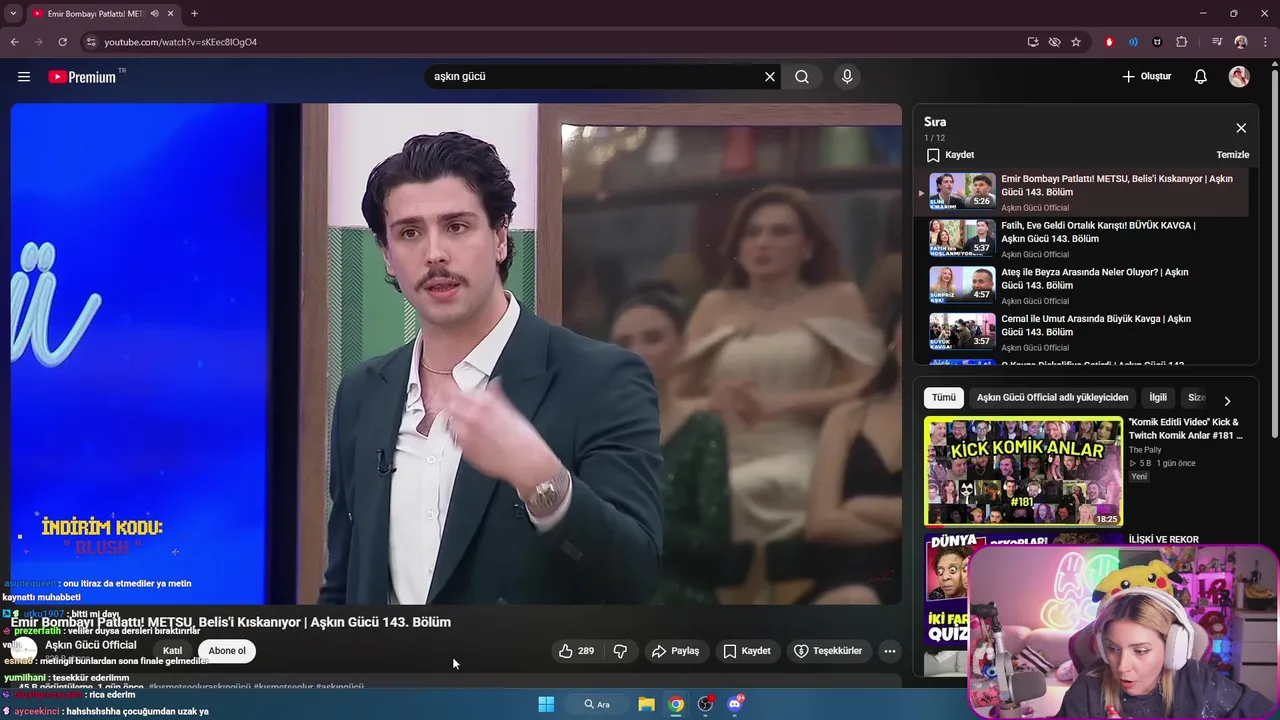
Task: Open Chrome extensions puzzle menu
Action: click(x=1182, y=42)
